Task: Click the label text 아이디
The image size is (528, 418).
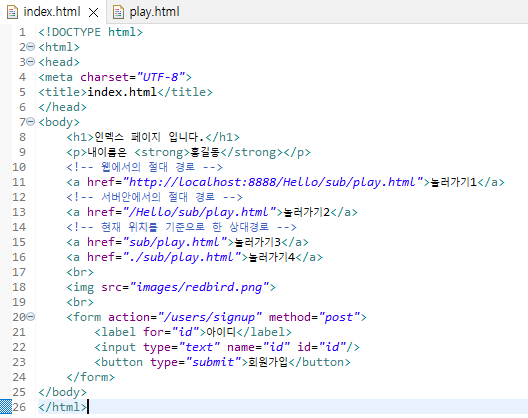Action: point(221,332)
